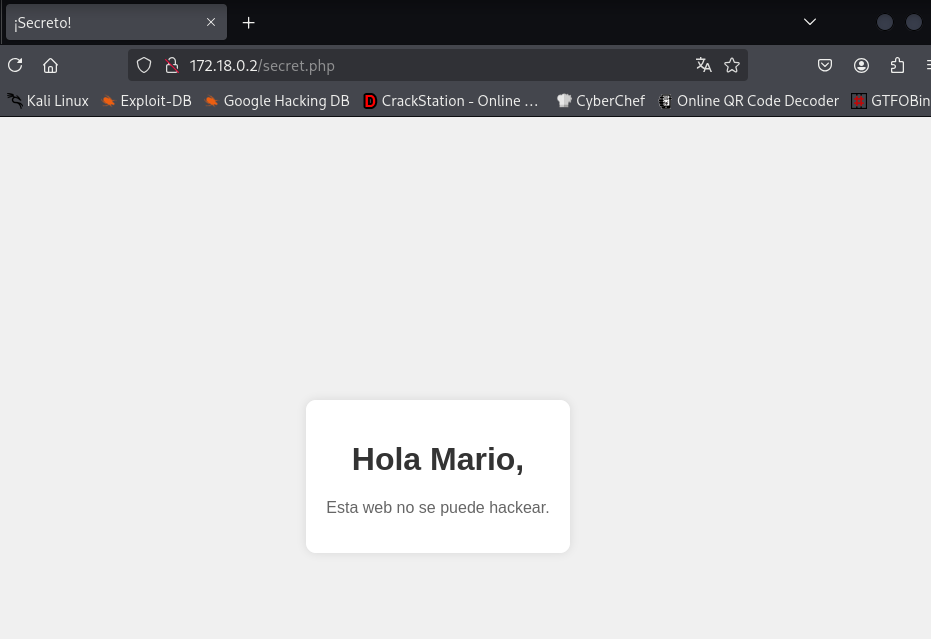Open the Exploit-DB bookmark
Screen dimensions: 931x639
146,101
